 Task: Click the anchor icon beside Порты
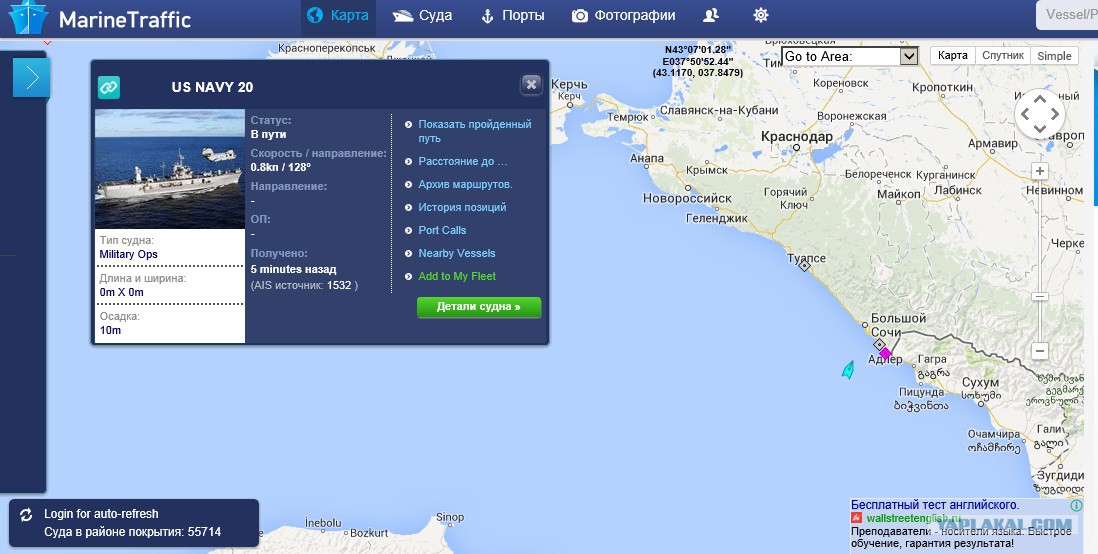[x=487, y=16]
